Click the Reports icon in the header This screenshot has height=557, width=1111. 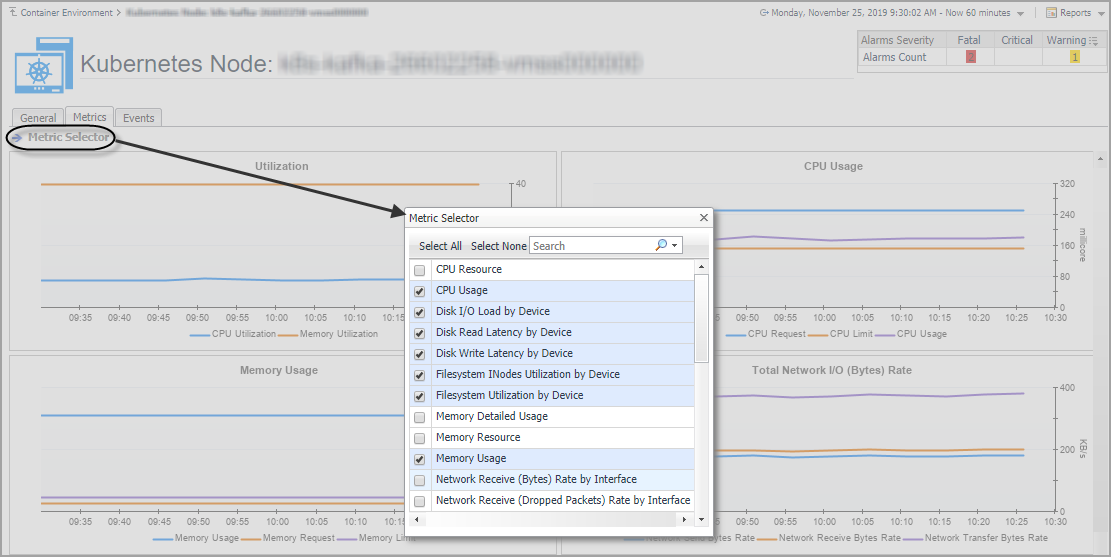point(1051,13)
